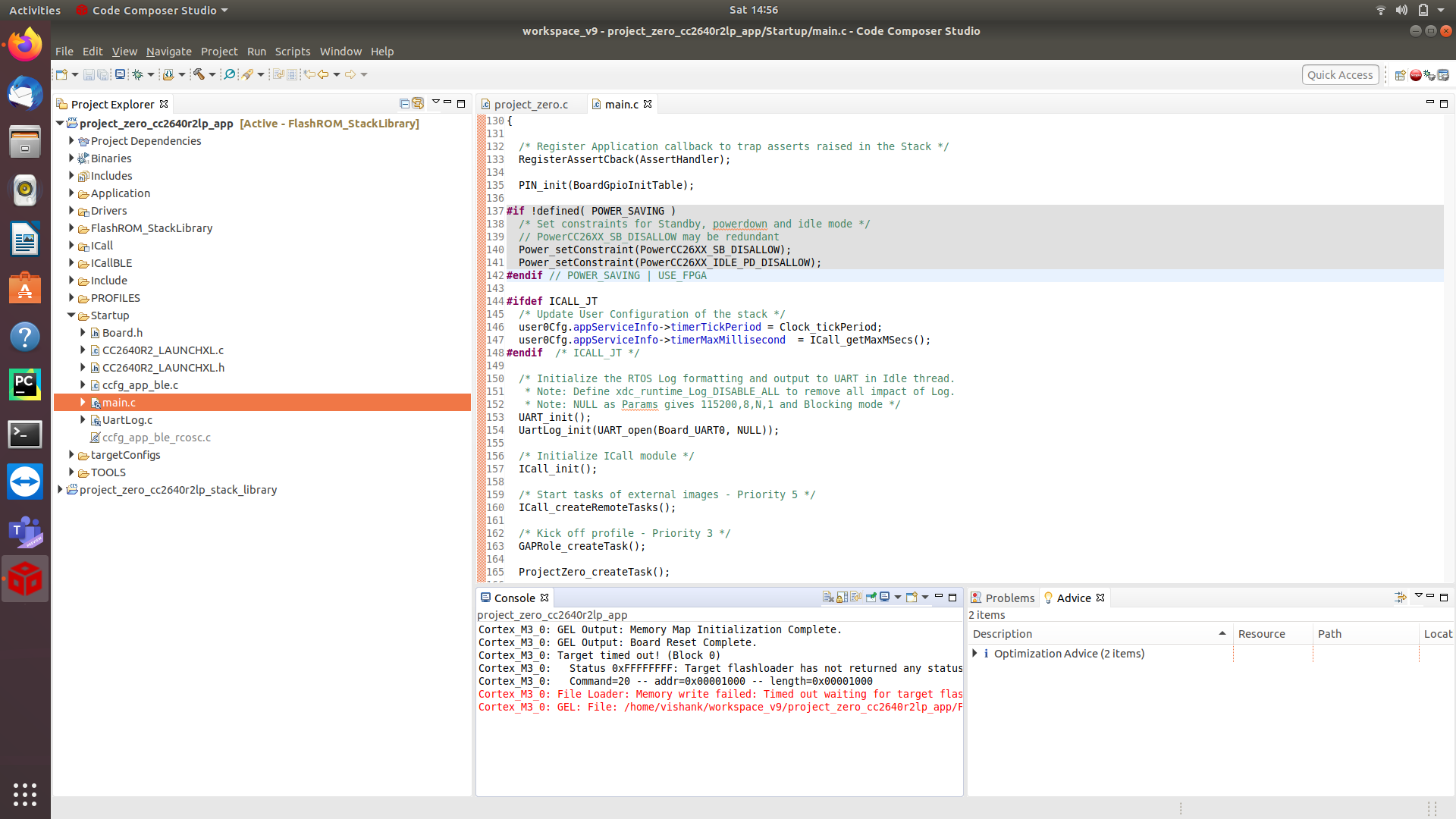Open the Debug dropdown arrow

[x=150, y=74]
